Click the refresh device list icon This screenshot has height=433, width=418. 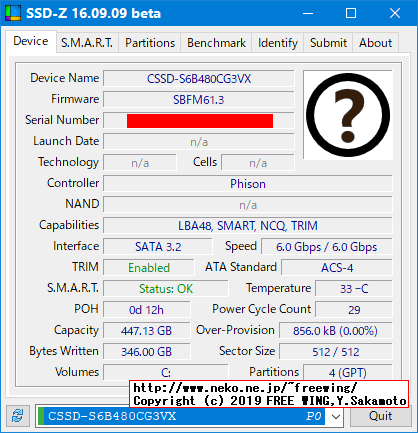(x=18, y=416)
